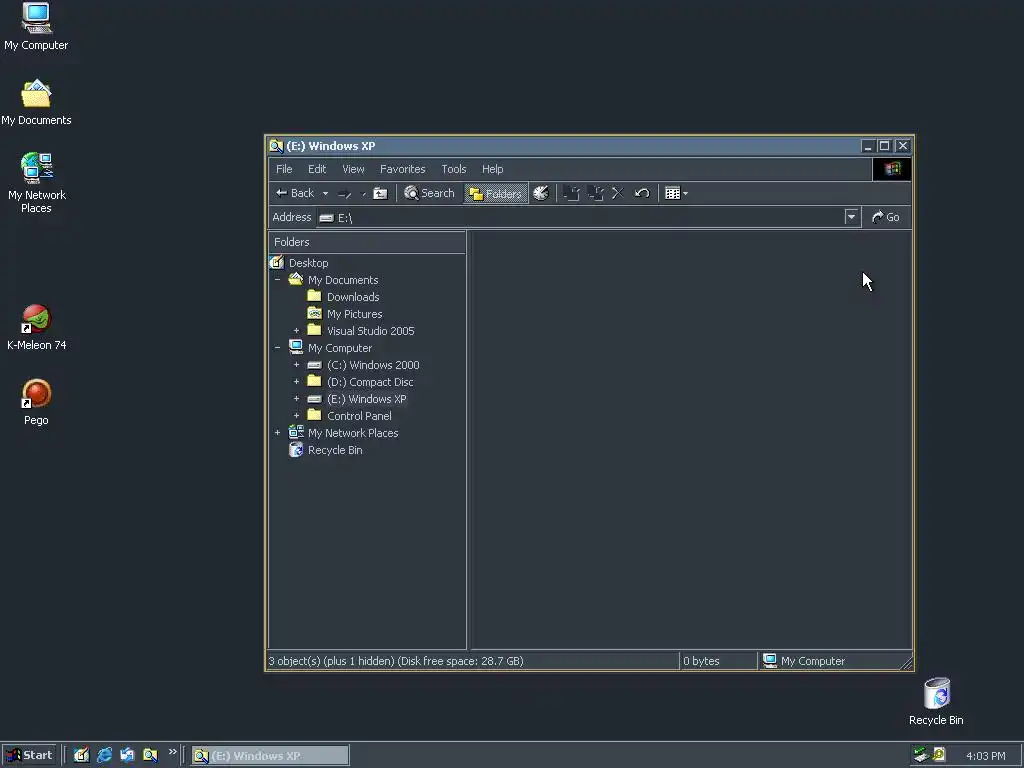
Task: Click the Delete X toolbar icon
Action: click(617, 193)
